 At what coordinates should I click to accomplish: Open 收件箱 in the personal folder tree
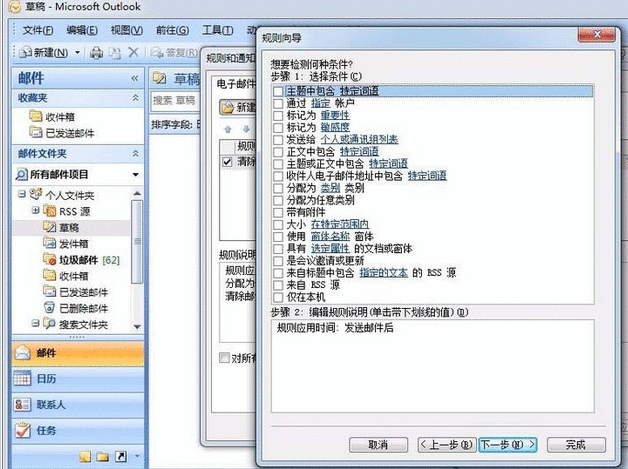pos(66,276)
